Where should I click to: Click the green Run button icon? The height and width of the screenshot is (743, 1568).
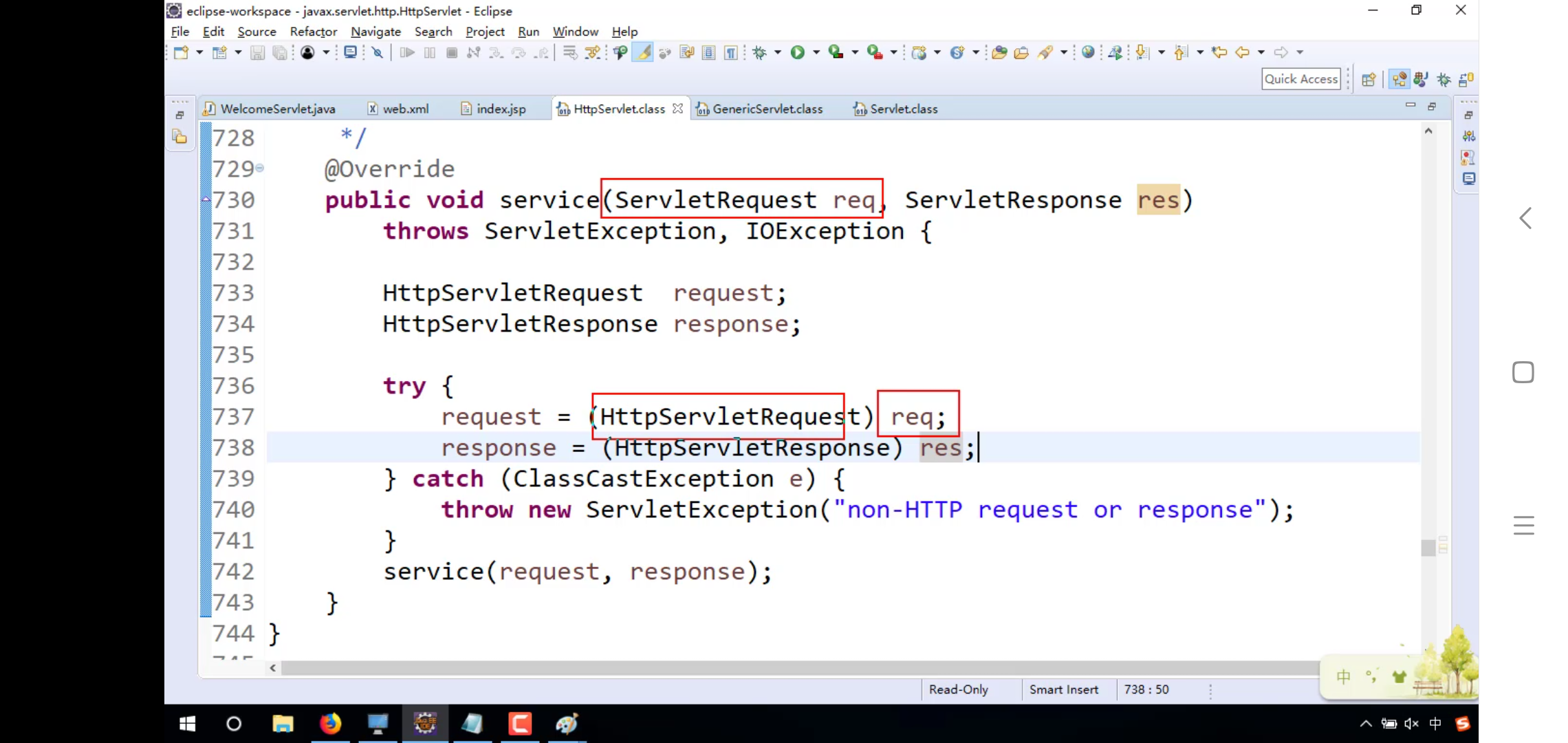point(797,52)
